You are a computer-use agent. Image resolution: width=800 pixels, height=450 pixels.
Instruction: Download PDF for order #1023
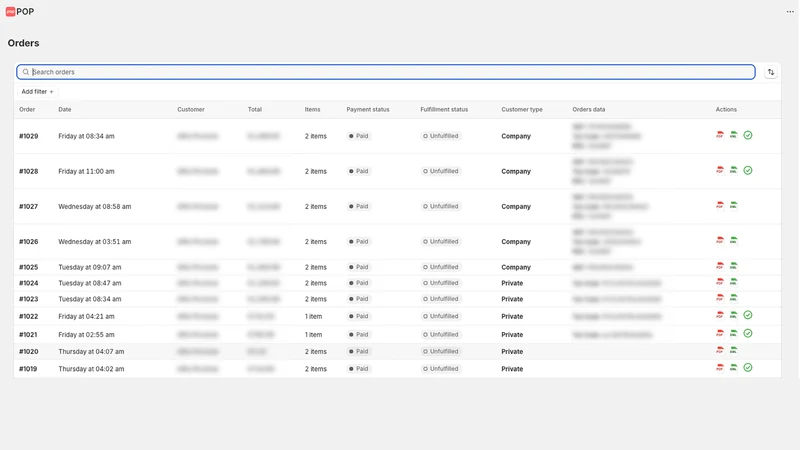[720, 298]
